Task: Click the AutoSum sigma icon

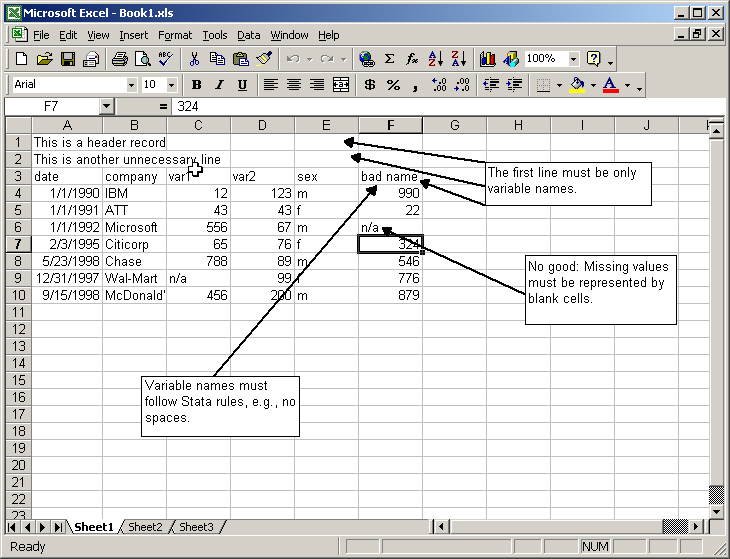Action: coord(389,59)
